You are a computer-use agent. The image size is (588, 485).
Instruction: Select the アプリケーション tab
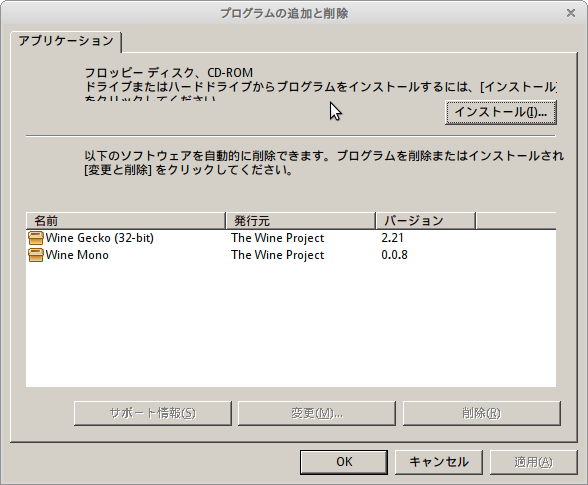tap(66, 41)
